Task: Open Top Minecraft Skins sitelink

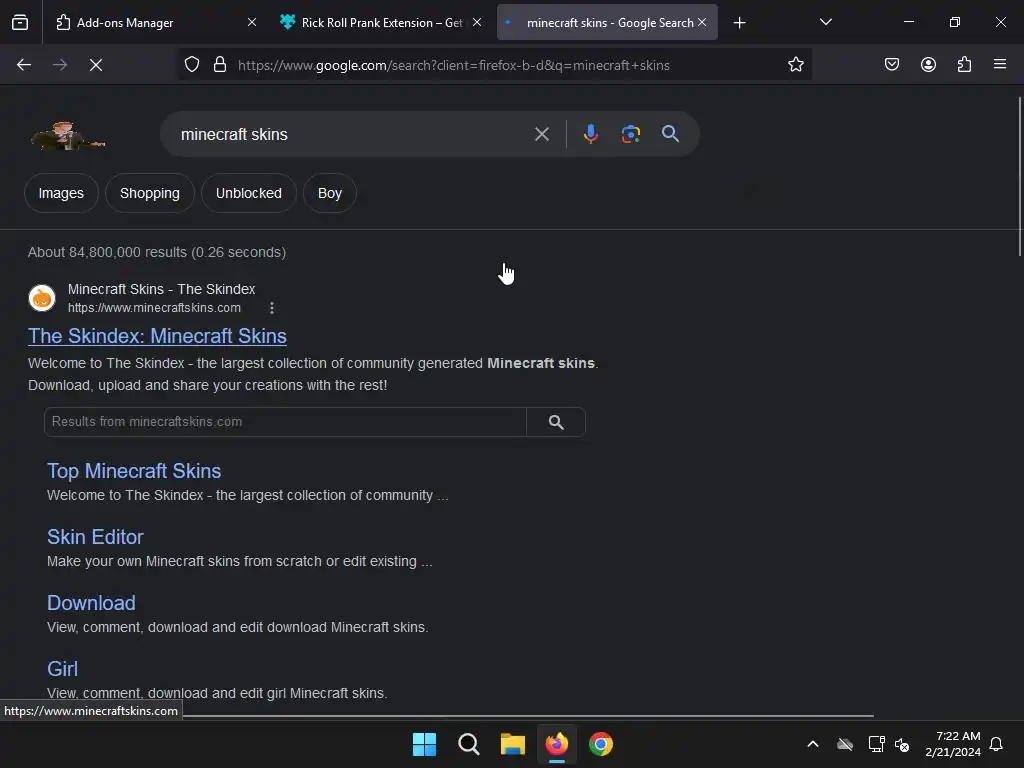Action: [134, 471]
